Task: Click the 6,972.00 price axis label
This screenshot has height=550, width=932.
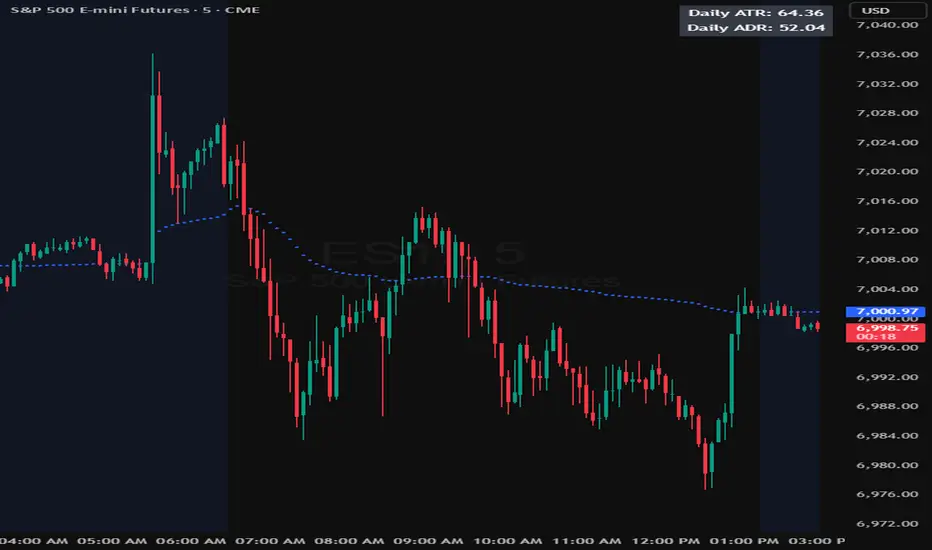Action: (x=887, y=523)
